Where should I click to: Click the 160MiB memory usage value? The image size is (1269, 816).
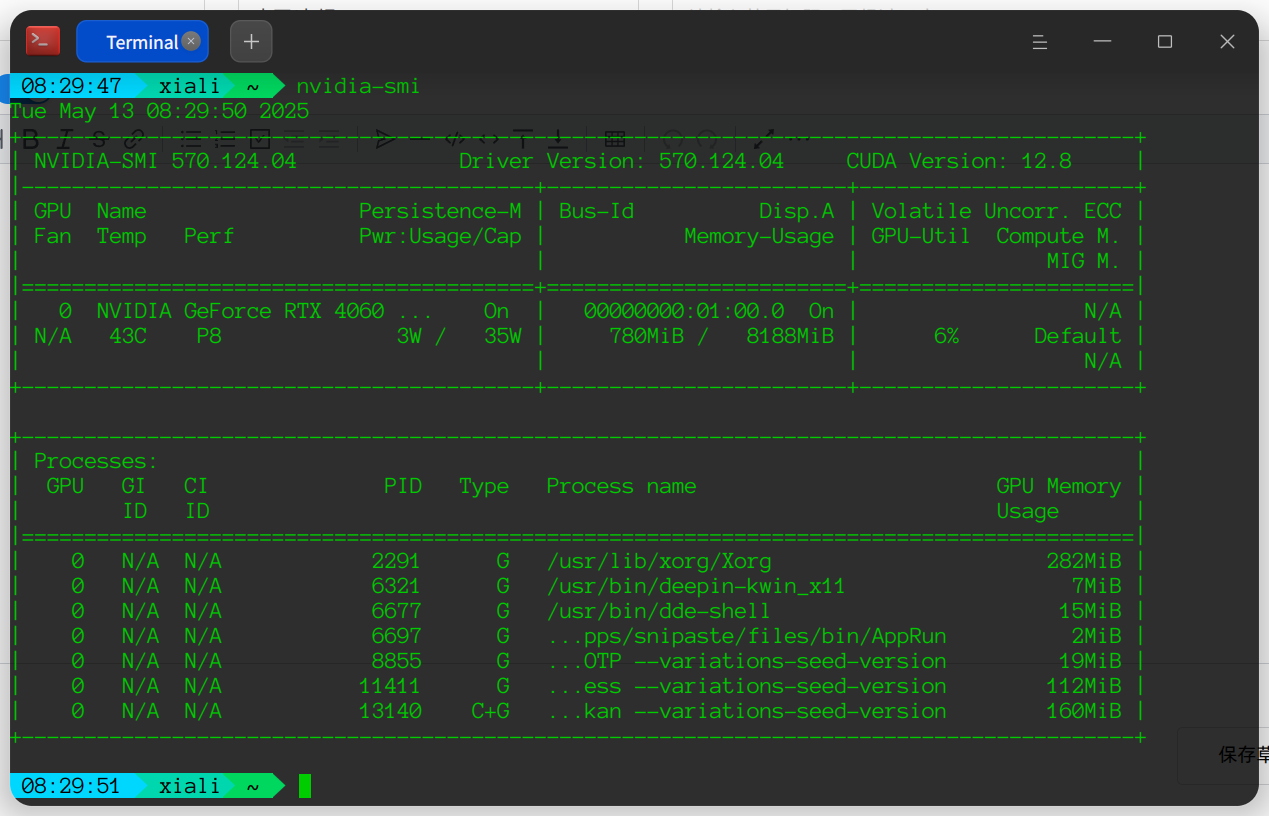1084,711
